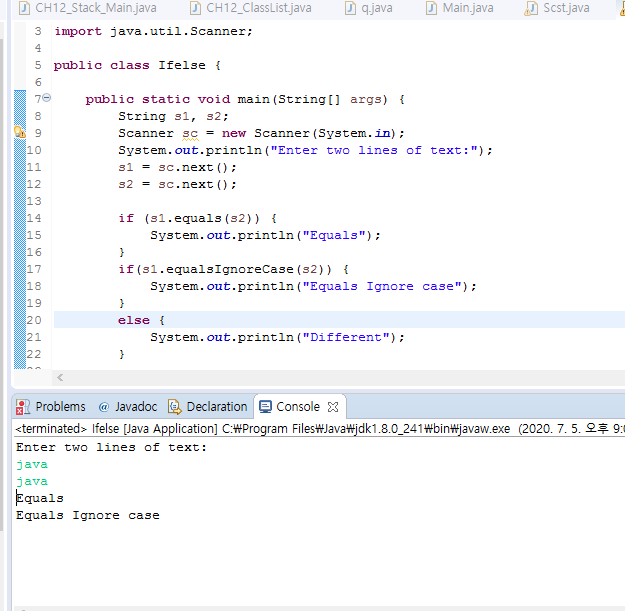Close the Console view with its X
Screen dimensions: 625x611
(x=333, y=407)
